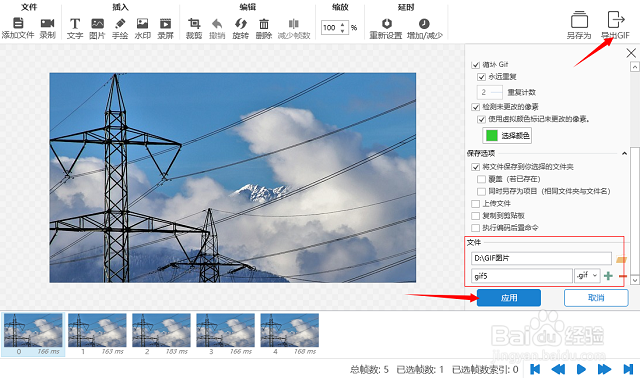Add a watermark with the 水印 icon
Image resolution: width=640 pixels, height=378 pixels.
point(142,23)
